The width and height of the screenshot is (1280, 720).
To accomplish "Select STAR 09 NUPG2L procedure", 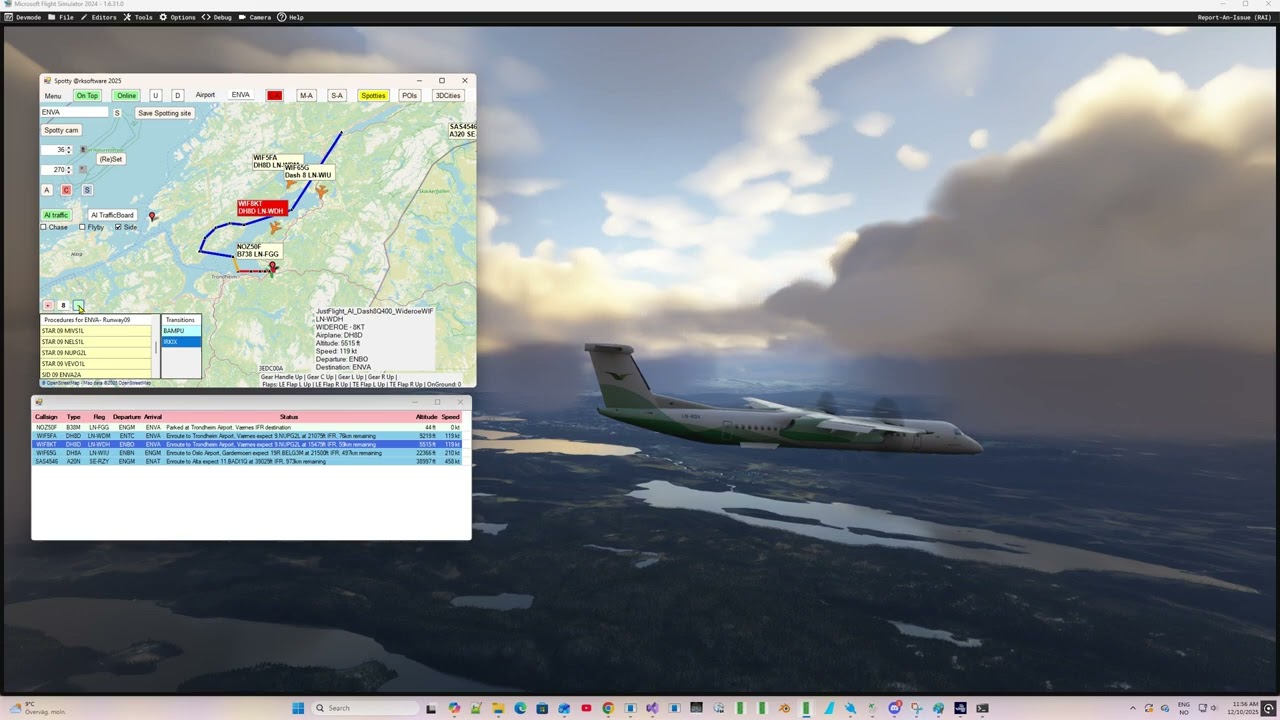I will (x=96, y=353).
